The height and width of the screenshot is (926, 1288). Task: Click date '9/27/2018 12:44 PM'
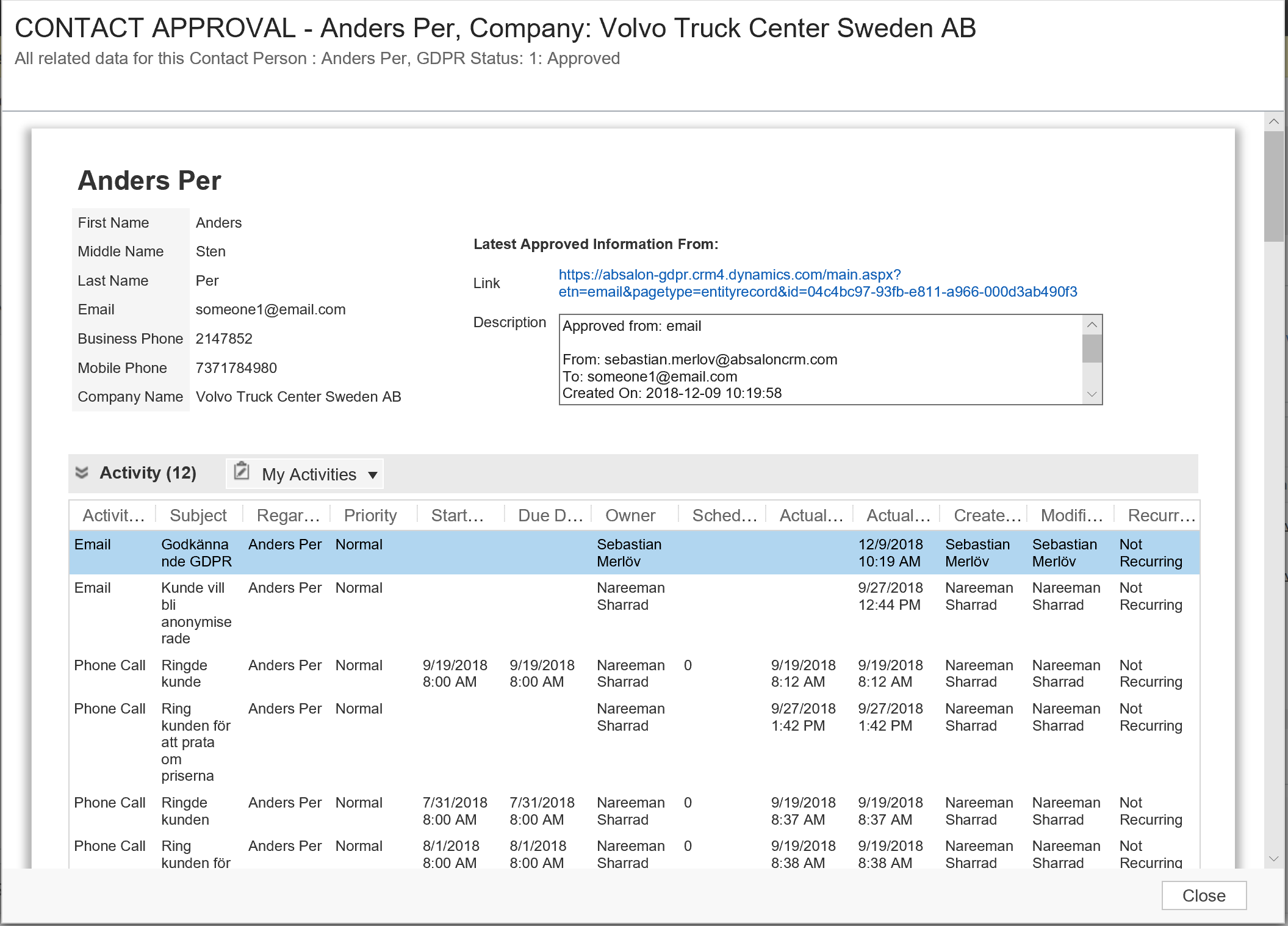pyautogui.click(x=890, y=596)
